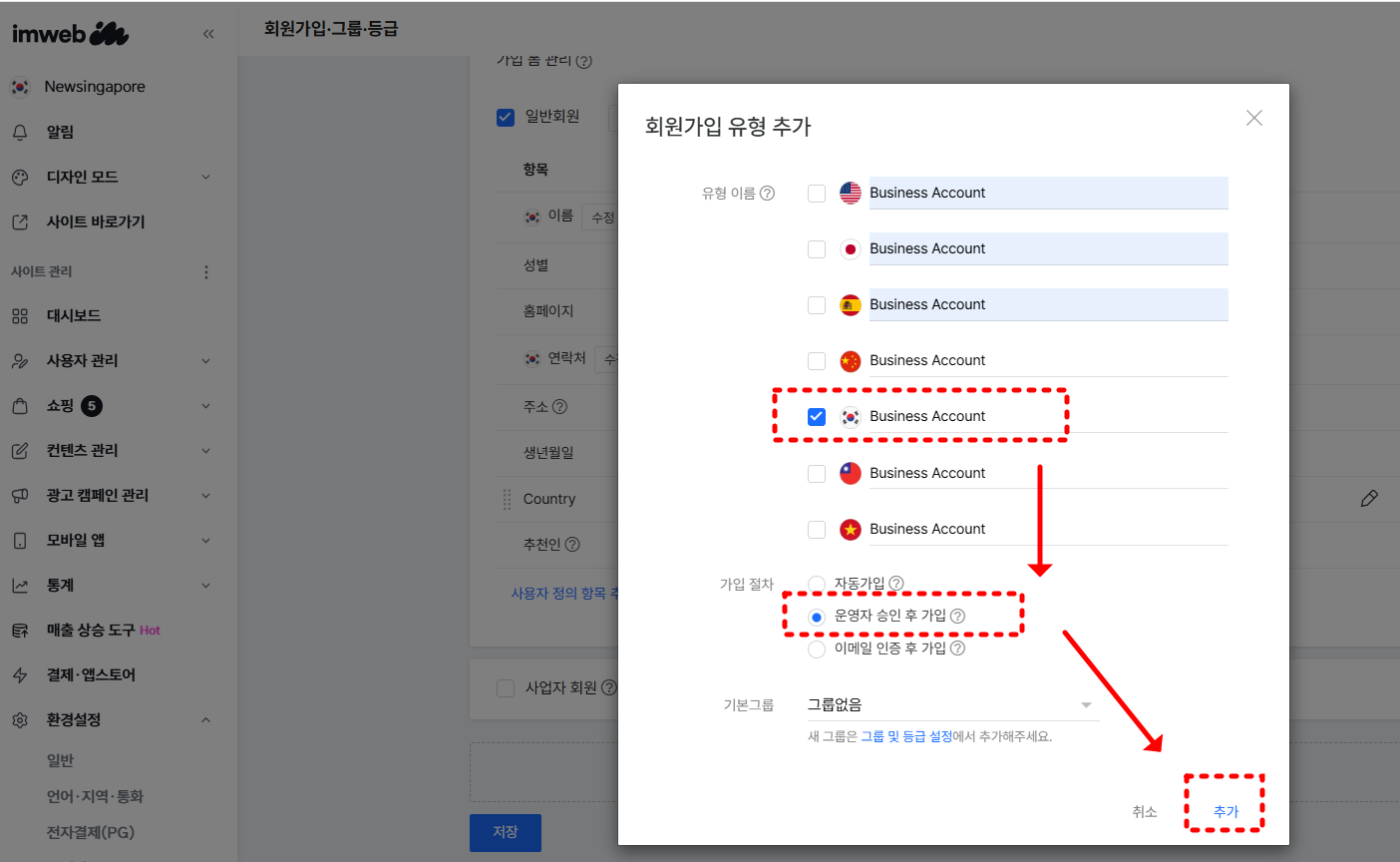Click the 광고 캠페인 관리 megaphone icon
The height and width of the screenshot is (862, 1400).
tap(20, 495)
